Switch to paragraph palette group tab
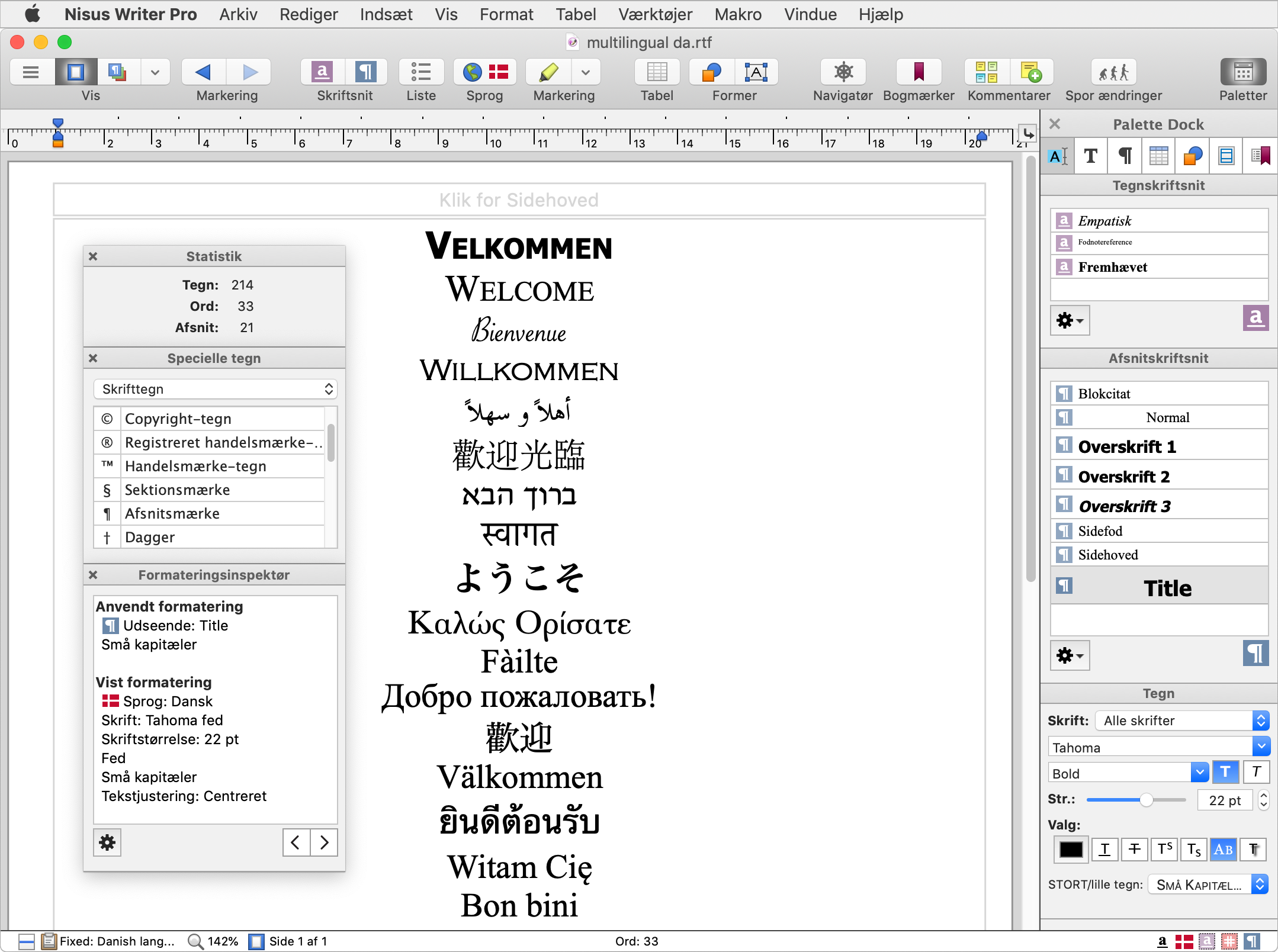Image resolution: width=1278 pixels, height=952 pixels. tap(1125, 156)
